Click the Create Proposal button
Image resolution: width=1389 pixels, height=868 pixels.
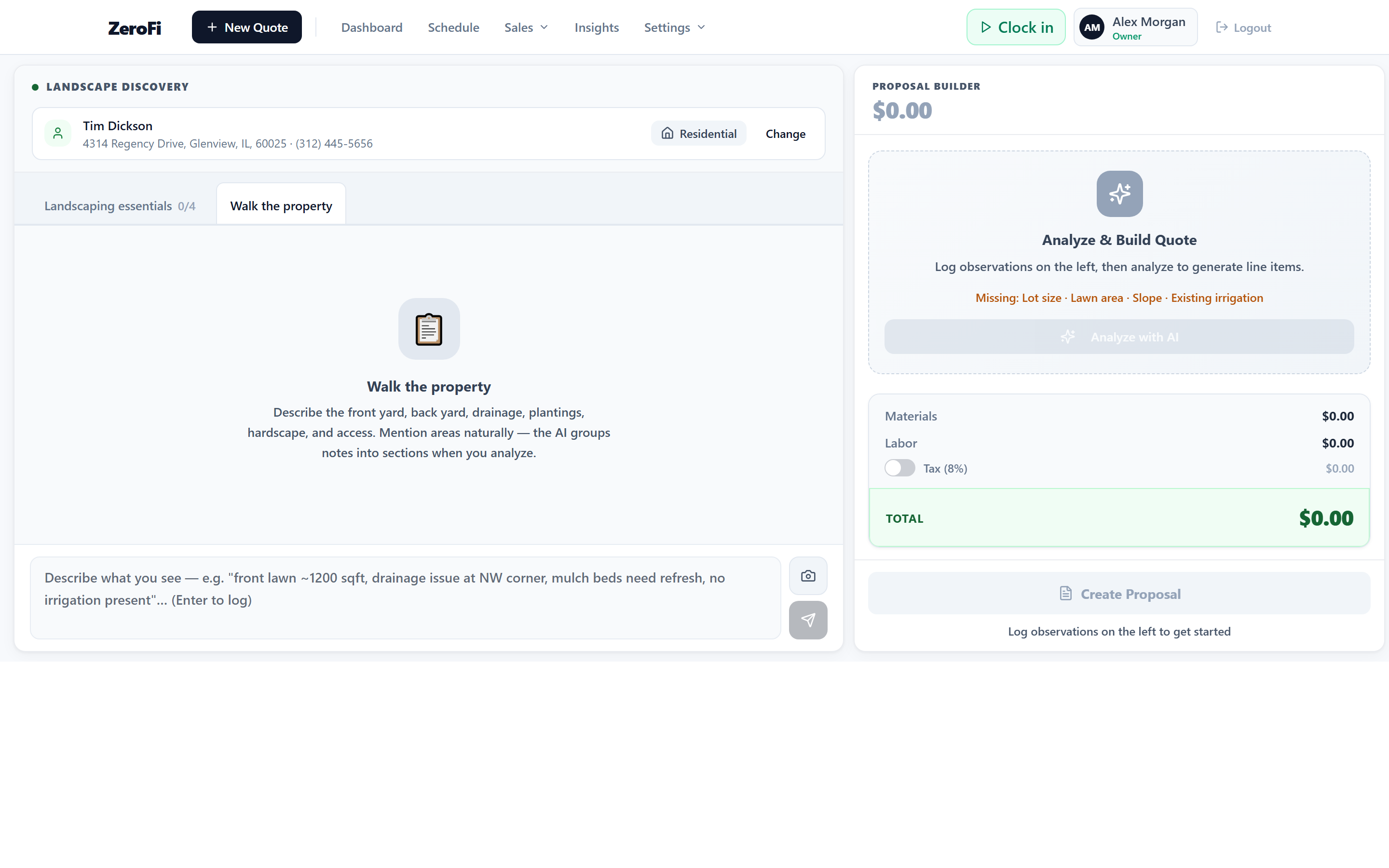(1118, 593)
